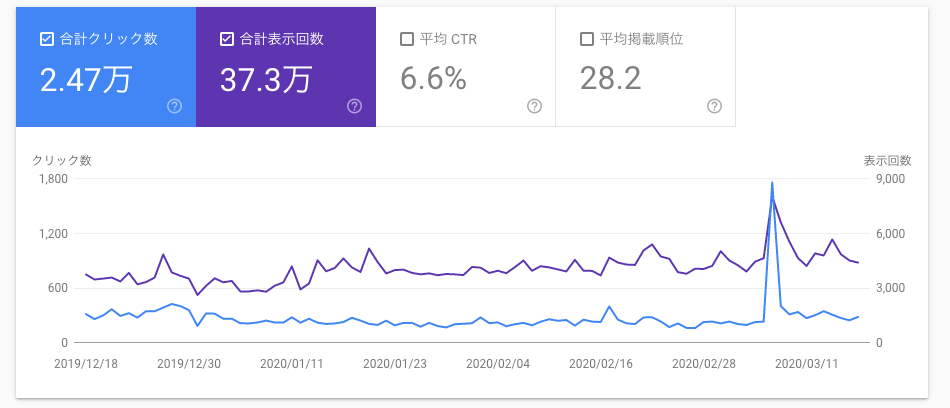
Task: Select the 2.47万 total clicks value
Action: point(85,79)
